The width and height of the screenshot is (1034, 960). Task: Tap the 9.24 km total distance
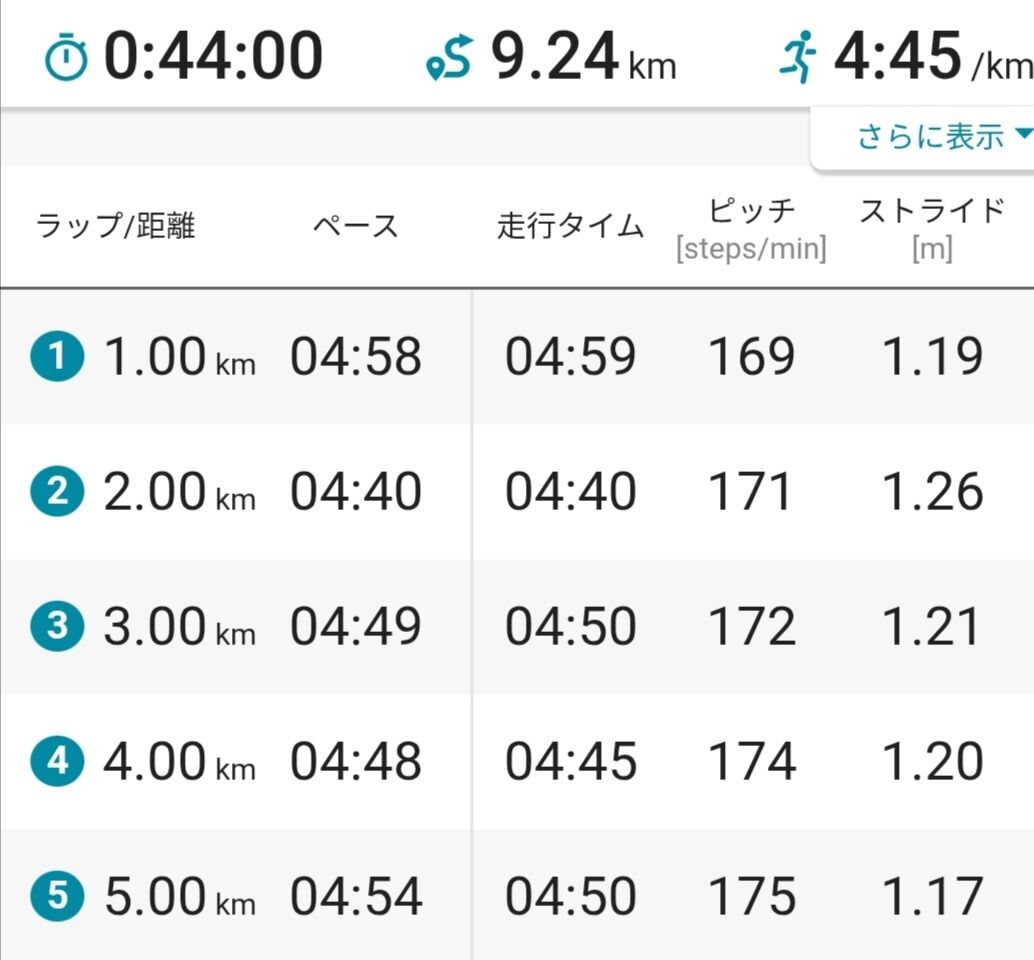tap(584, 57)
